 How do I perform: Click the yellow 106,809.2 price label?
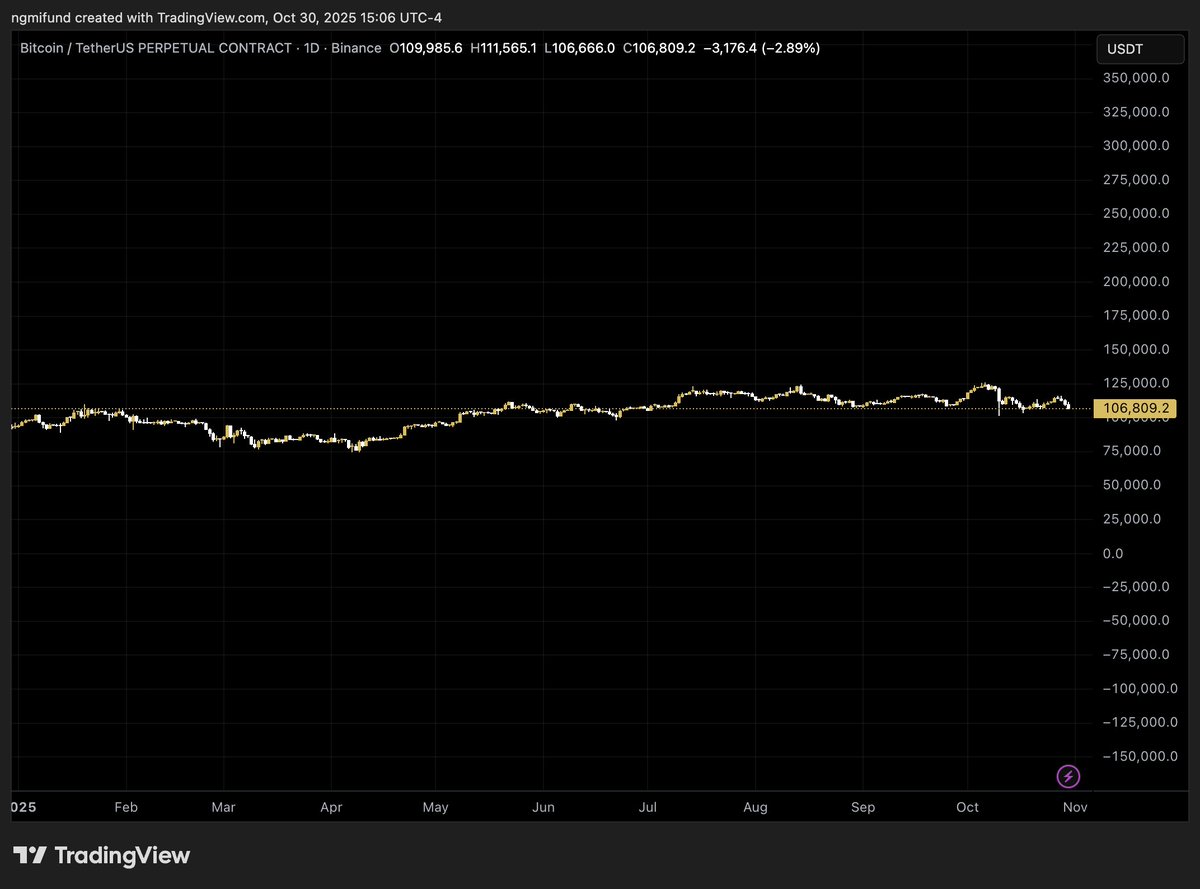pyautogui.click(x=1135, y=408)
